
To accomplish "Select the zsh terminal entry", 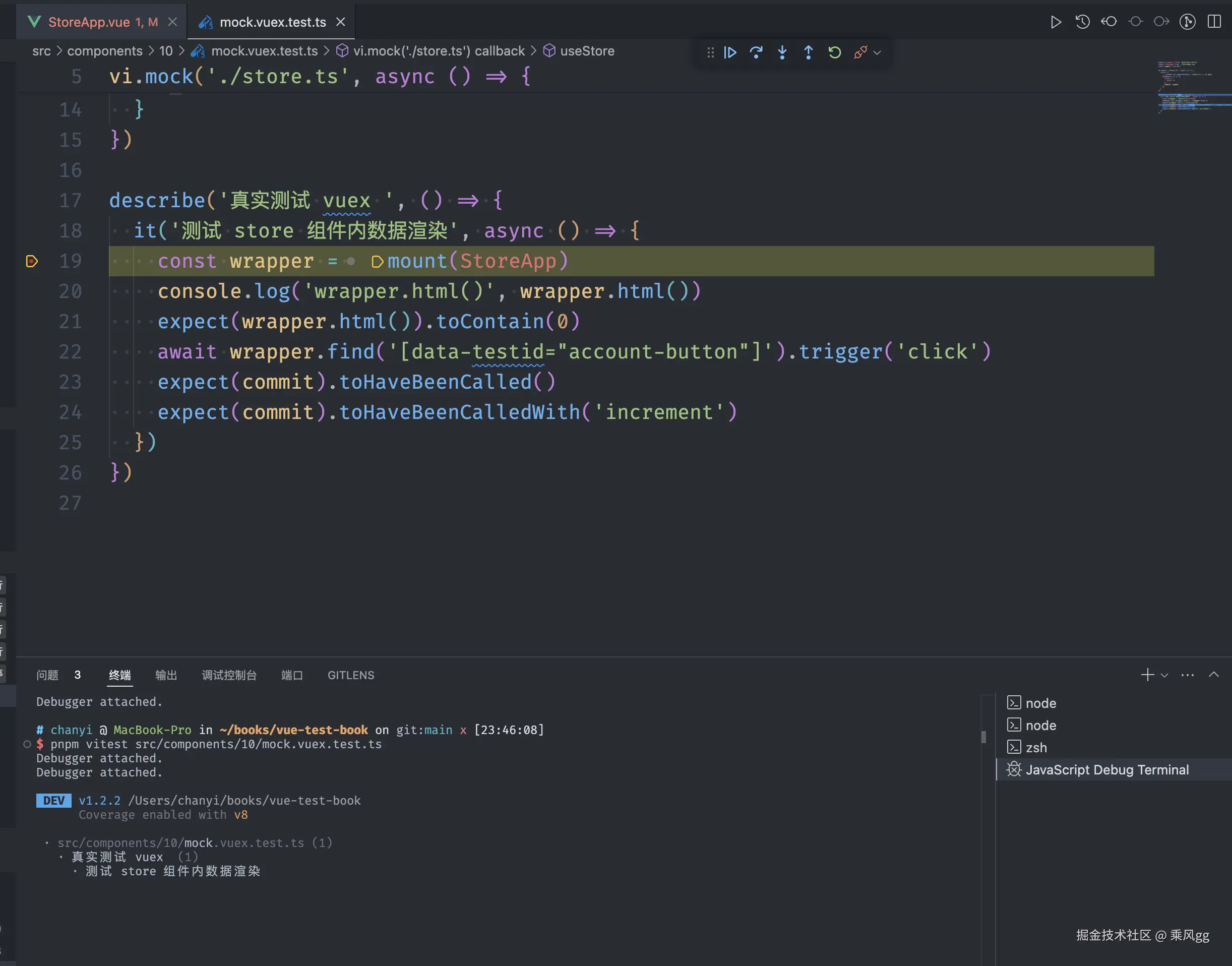I will pyautogui.click(x=1036, y=748).
